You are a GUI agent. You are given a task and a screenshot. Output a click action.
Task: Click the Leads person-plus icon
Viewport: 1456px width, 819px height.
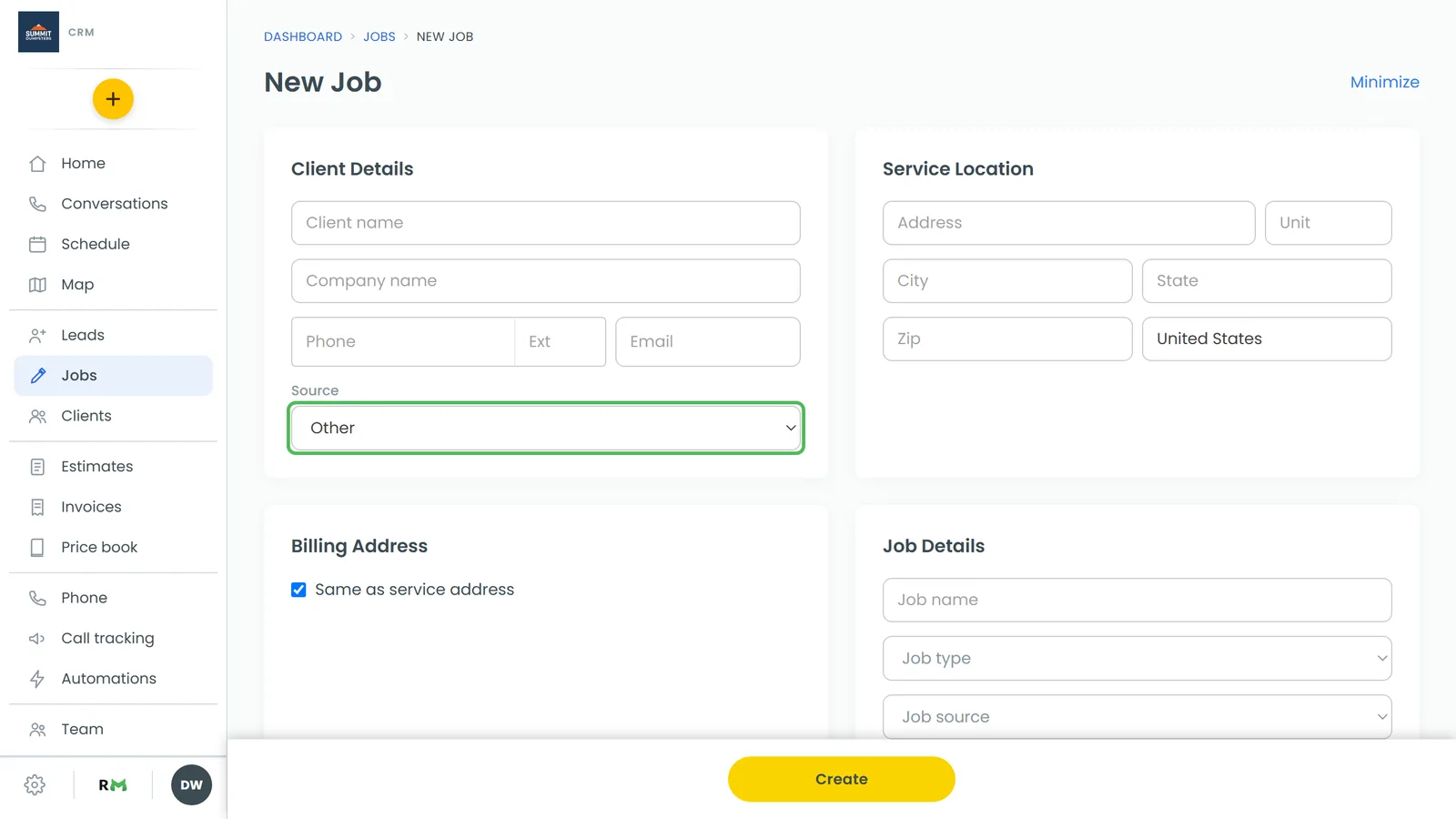[x=37, y=335]
